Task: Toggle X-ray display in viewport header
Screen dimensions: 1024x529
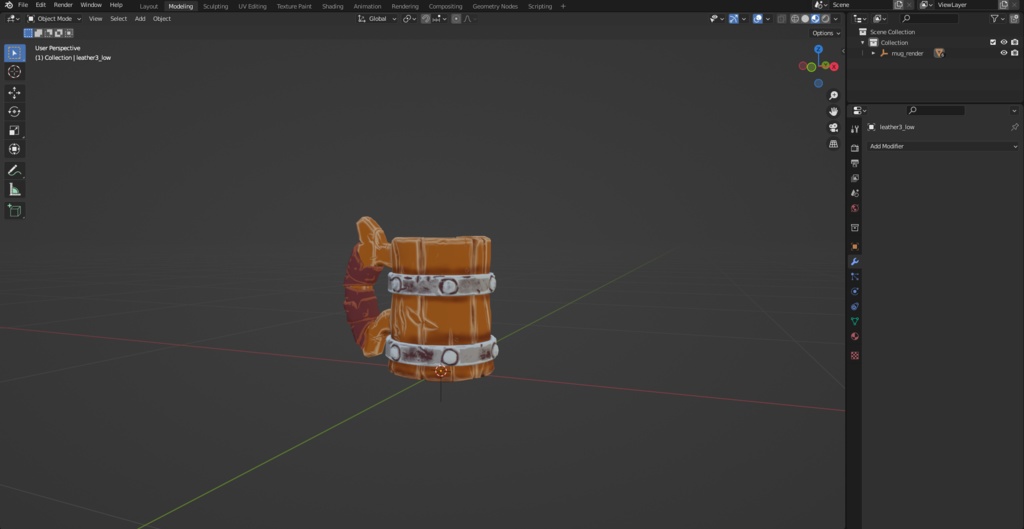Action: 782,19
